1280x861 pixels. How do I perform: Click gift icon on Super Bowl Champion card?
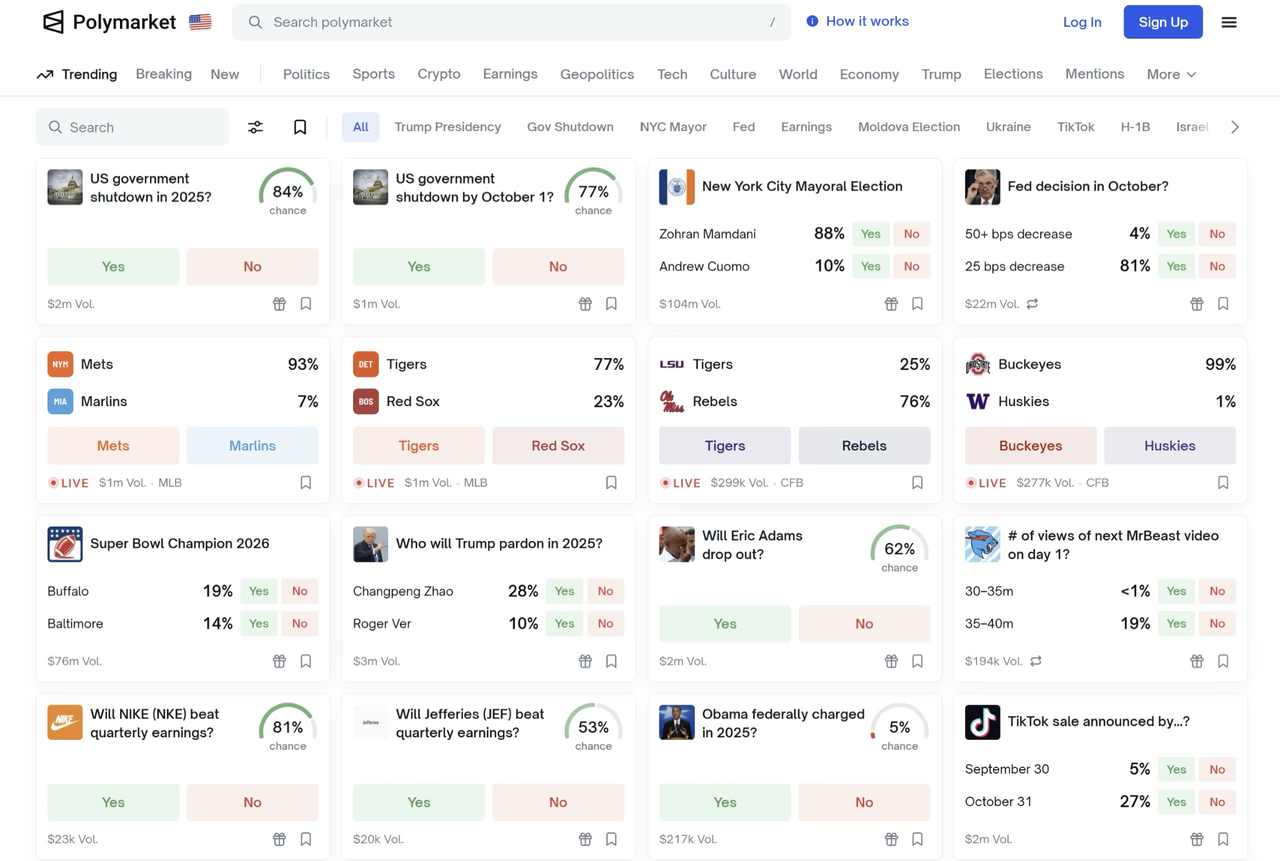280,661
